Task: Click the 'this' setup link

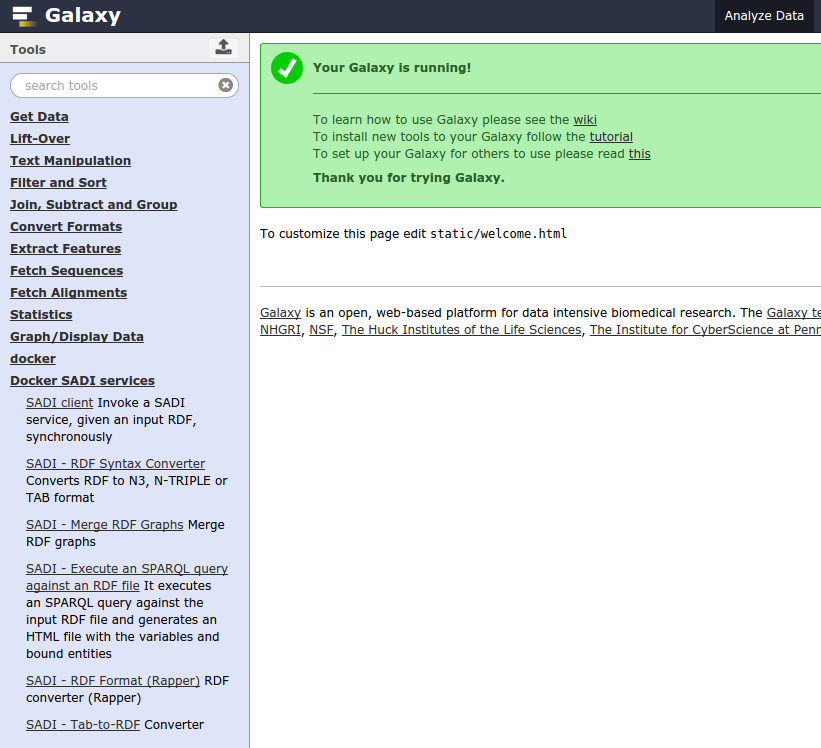Action: tap(639, 154)
